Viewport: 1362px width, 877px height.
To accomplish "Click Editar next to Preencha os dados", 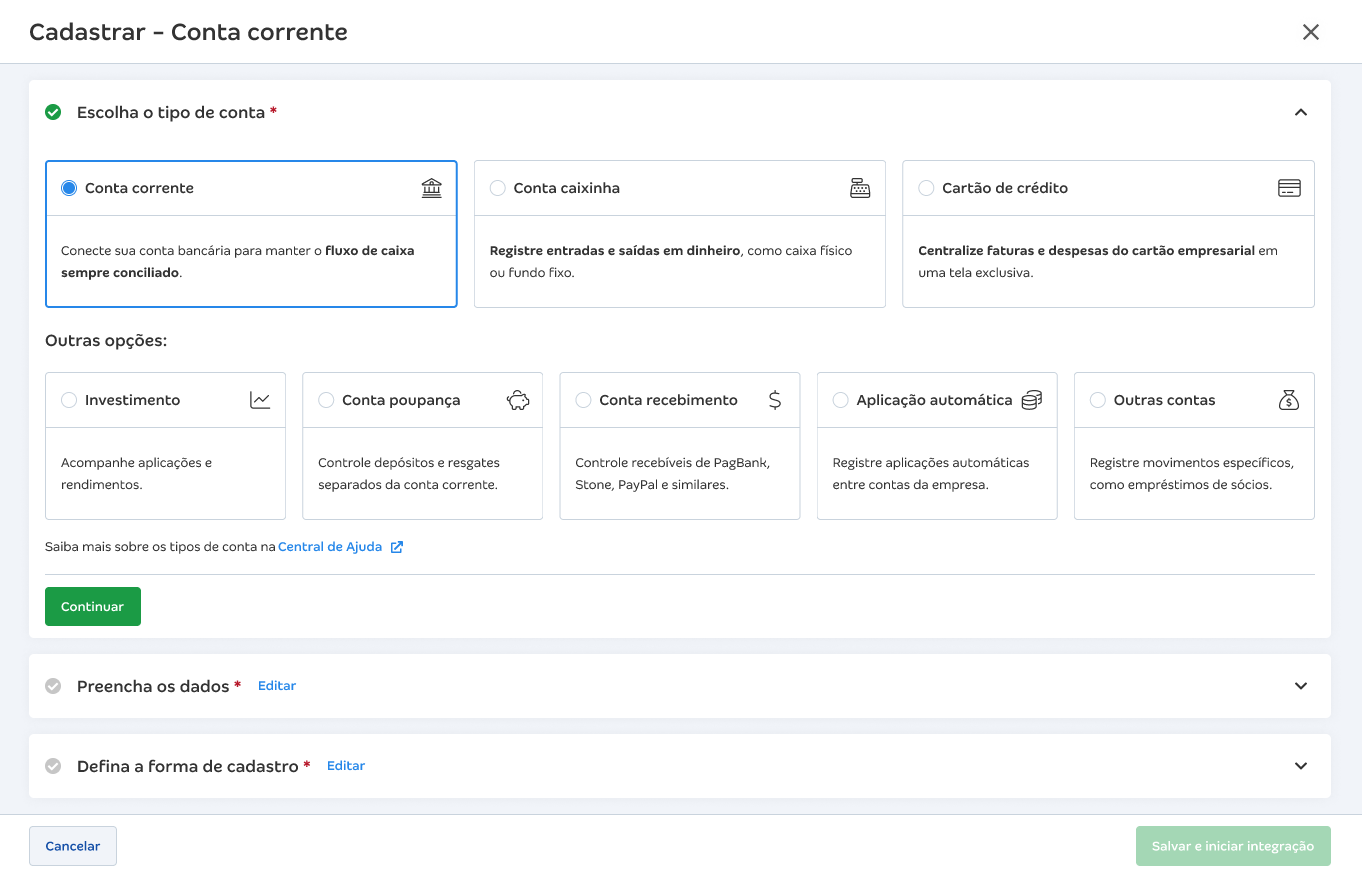I will 277,686.
